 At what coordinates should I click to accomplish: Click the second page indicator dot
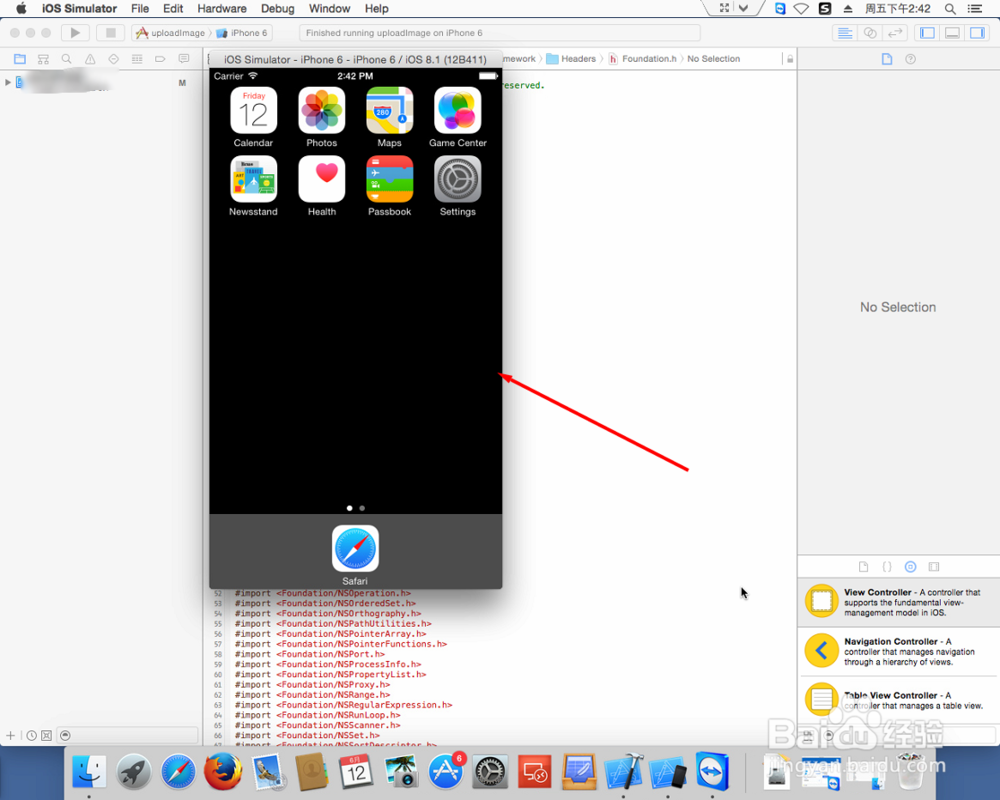tap(362, 508)
